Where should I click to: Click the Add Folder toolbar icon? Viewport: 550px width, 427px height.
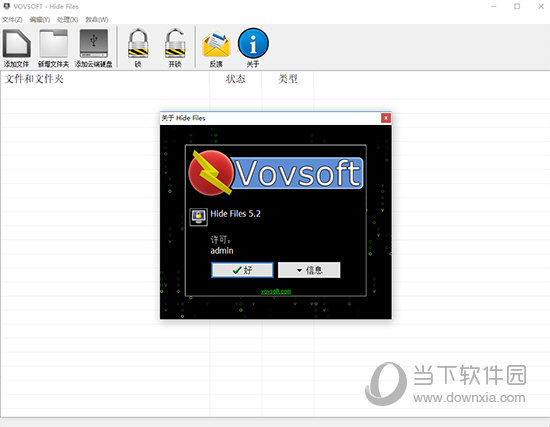pos(54,44)
